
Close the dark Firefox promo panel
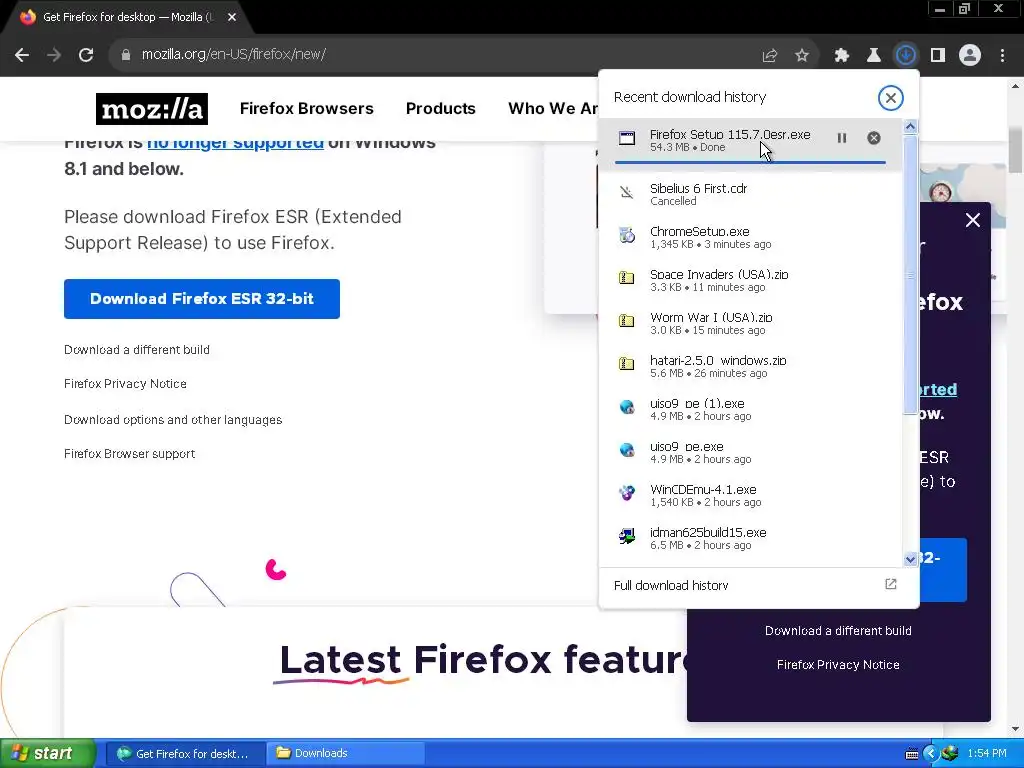972,220
